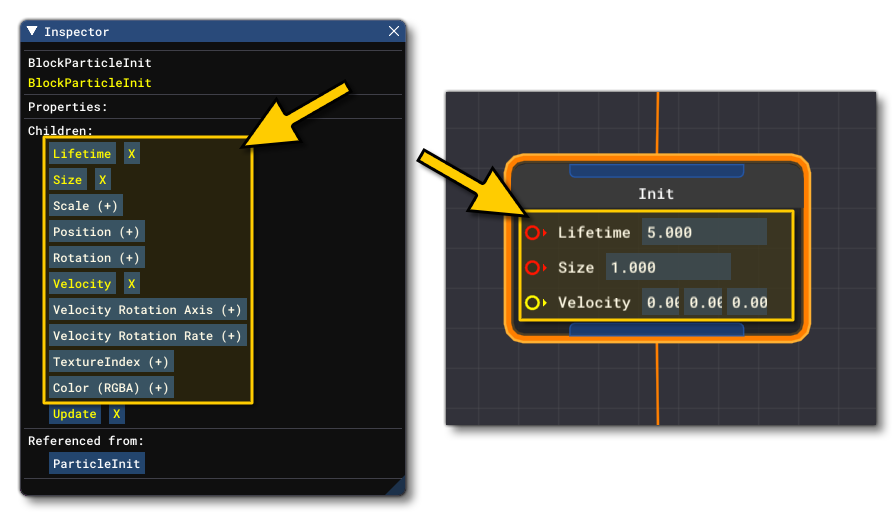Add the Color (RGBA) (+) child
This screenshot has width=896, height=516.
click(x=111, y=388)
